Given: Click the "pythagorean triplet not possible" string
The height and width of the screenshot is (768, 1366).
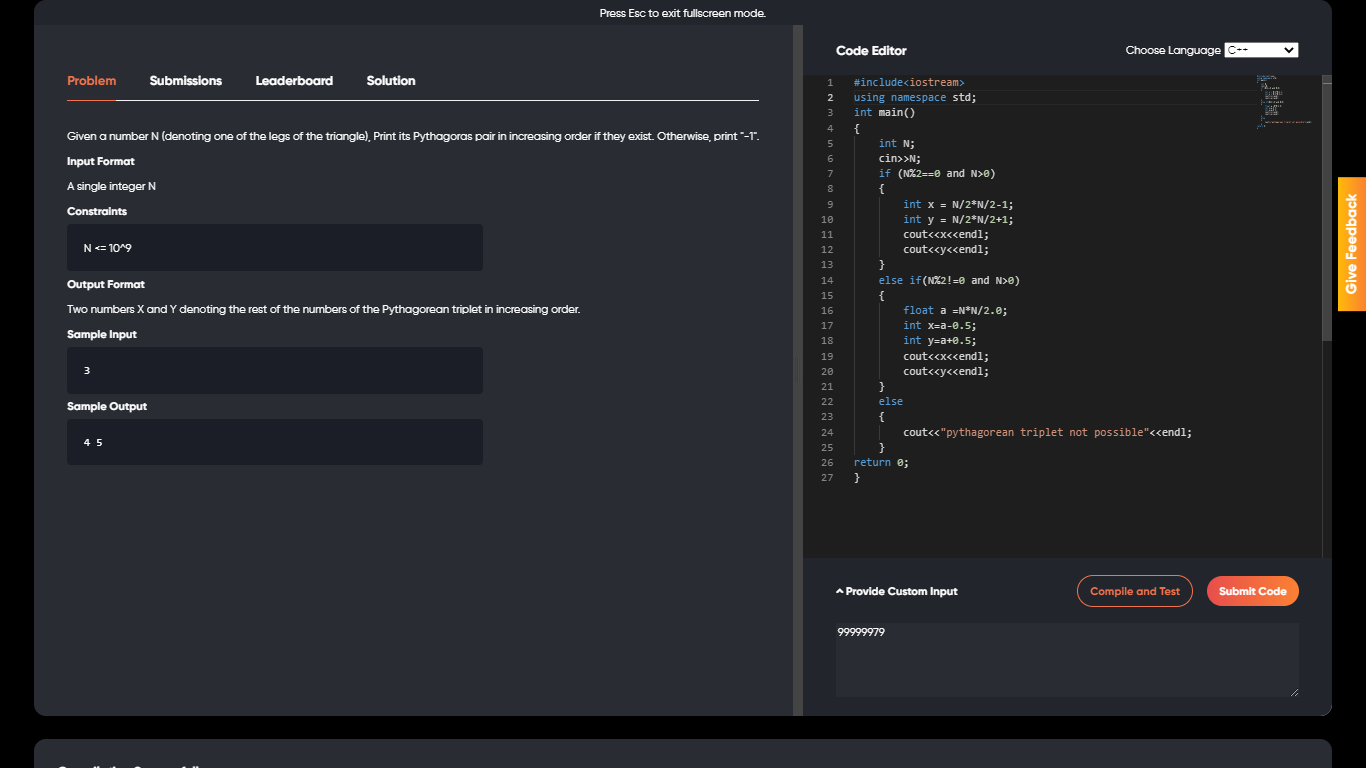Looking at the screenshot, I should point(1043,432).
